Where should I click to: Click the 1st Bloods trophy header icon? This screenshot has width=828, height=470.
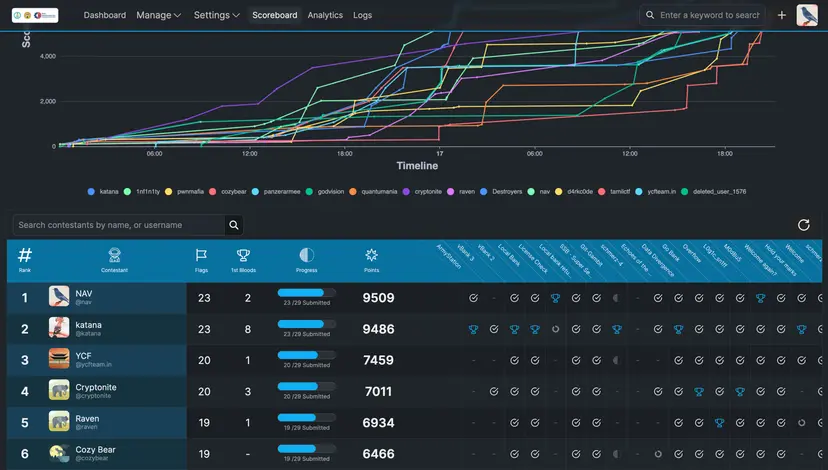(x=243, y=256)
